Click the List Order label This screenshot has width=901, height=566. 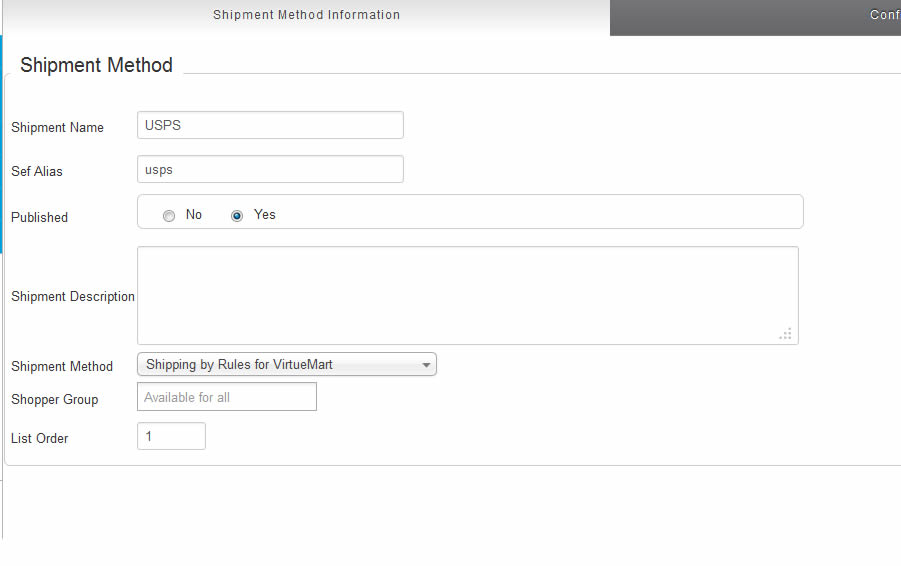coord(40,438)
